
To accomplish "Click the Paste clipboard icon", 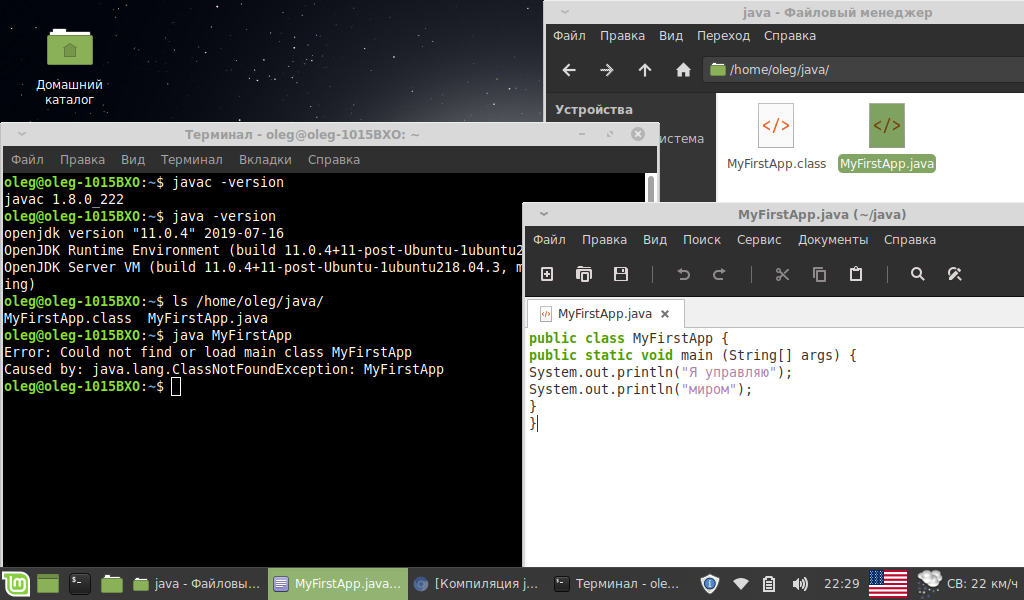I will (x=856, y=274).
